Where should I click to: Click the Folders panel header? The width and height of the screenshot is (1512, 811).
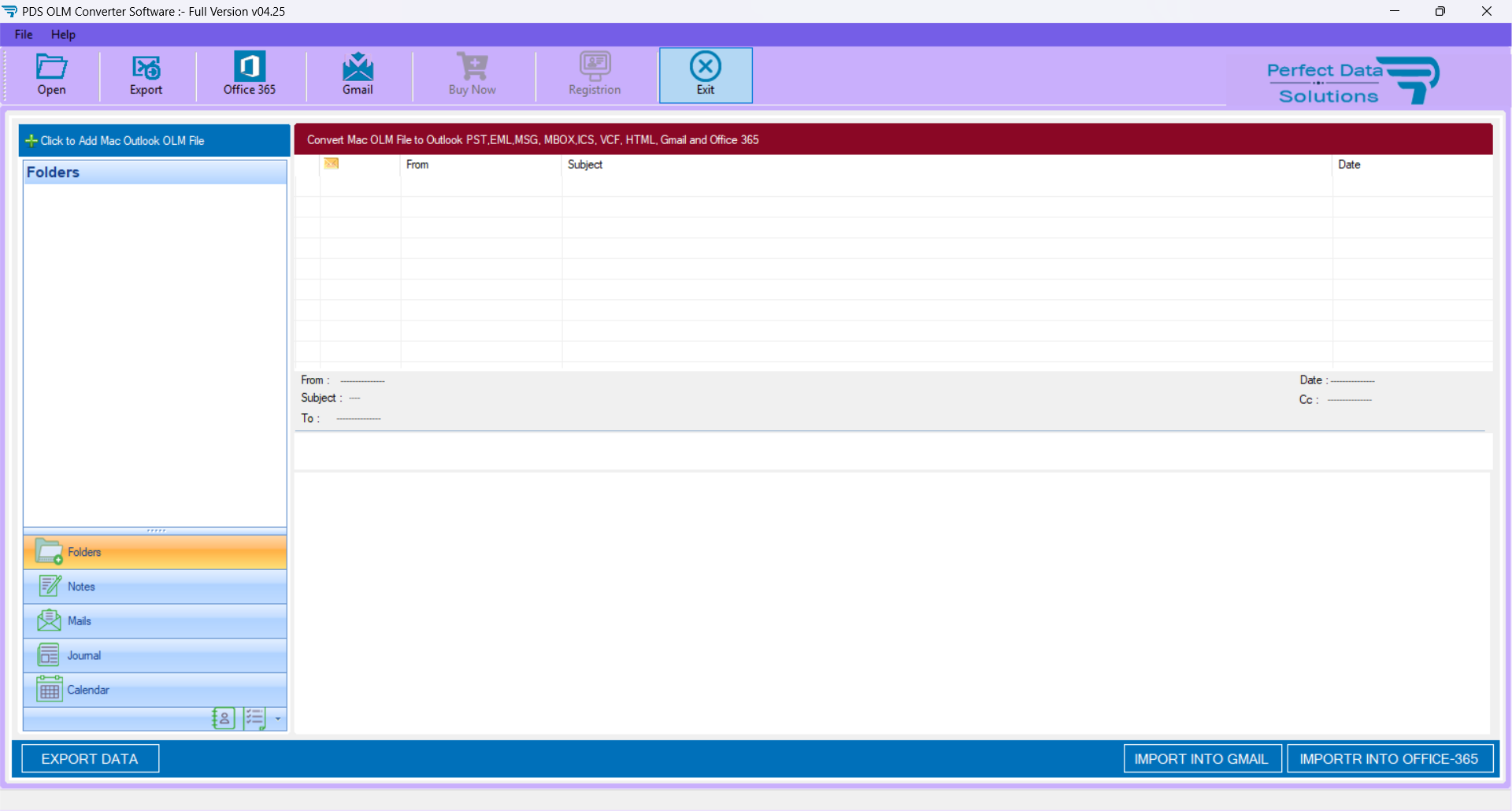[155, 172]
